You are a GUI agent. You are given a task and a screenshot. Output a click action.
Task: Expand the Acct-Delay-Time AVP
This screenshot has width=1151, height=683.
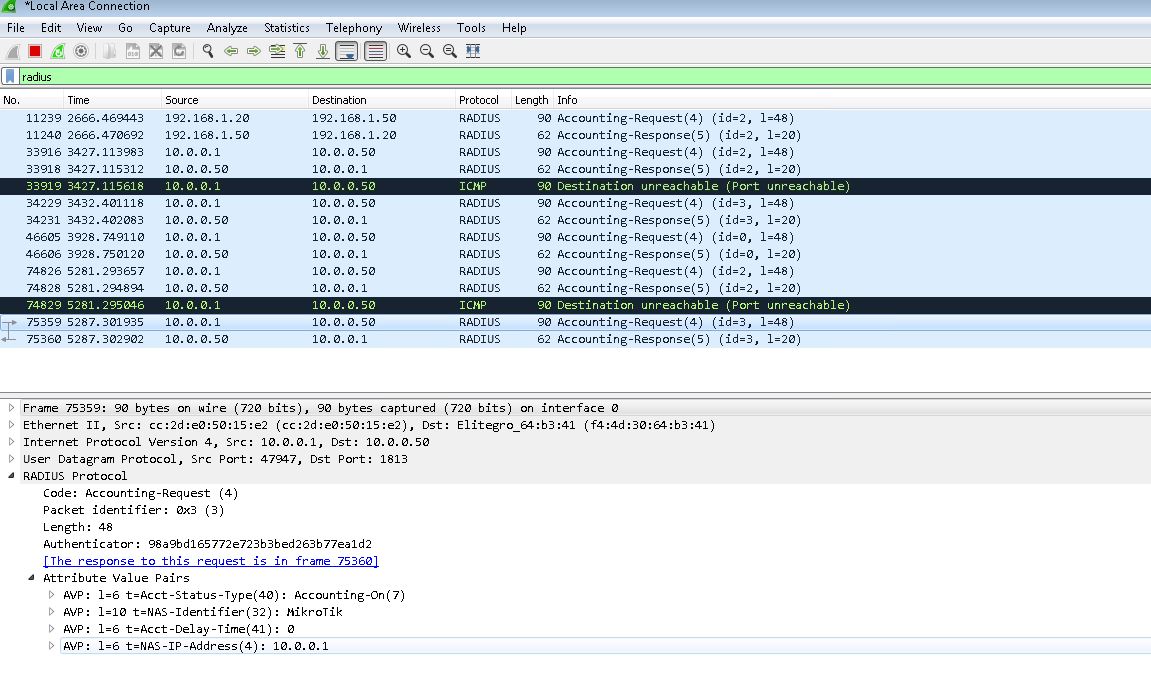pyautogui.click(x=51, y=629)
